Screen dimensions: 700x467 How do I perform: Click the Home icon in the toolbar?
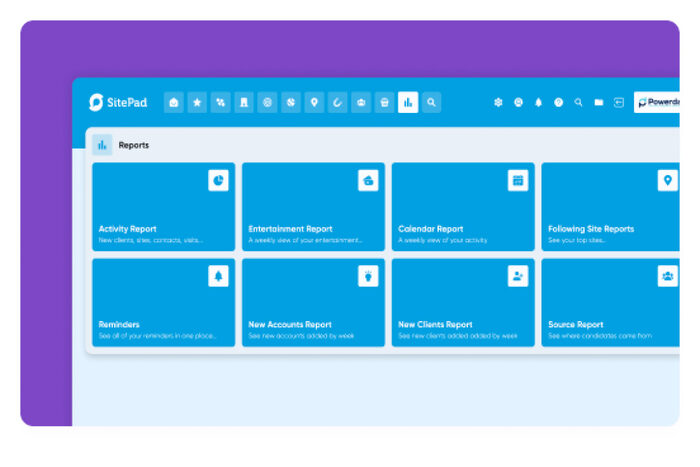tap(174, 102)
